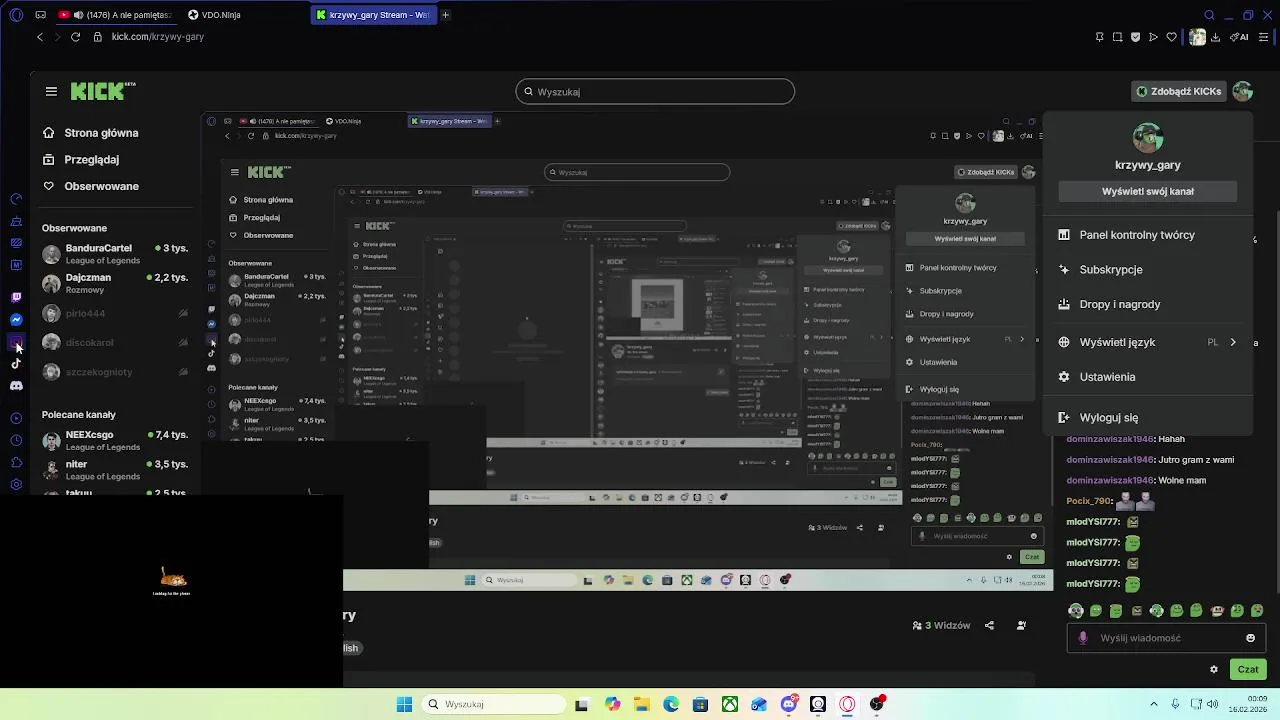Open Przeglądaj in sidebar

80,159
